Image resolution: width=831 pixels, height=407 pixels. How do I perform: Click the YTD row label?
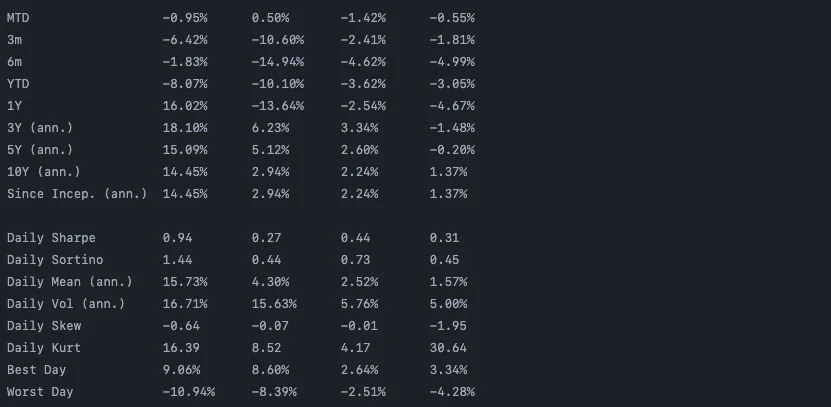(18, 84)
